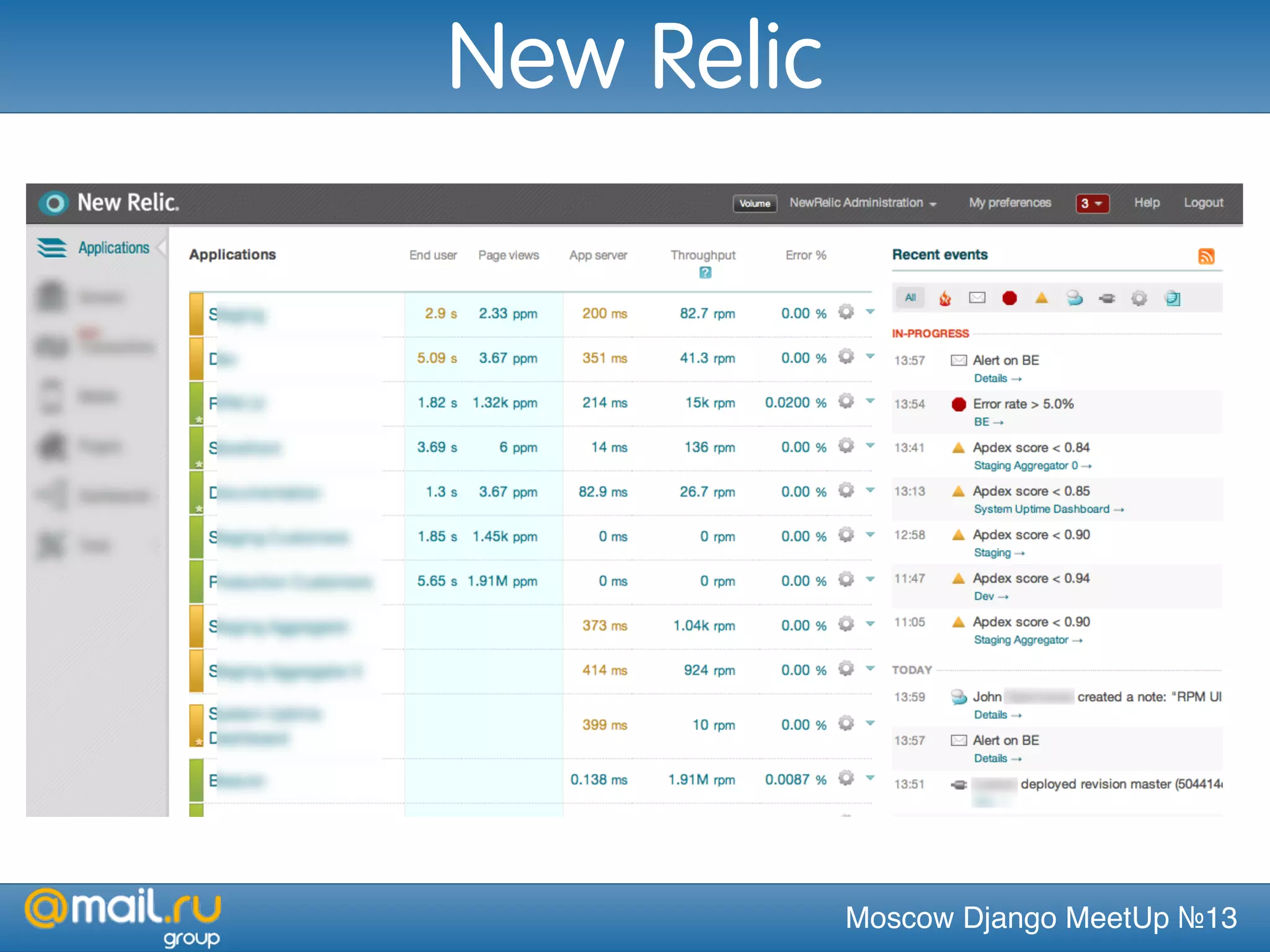Expand dropdown arrow for 136 rpm row
1270x952 pixels.
pyautogui.click(x=870, y=446)
